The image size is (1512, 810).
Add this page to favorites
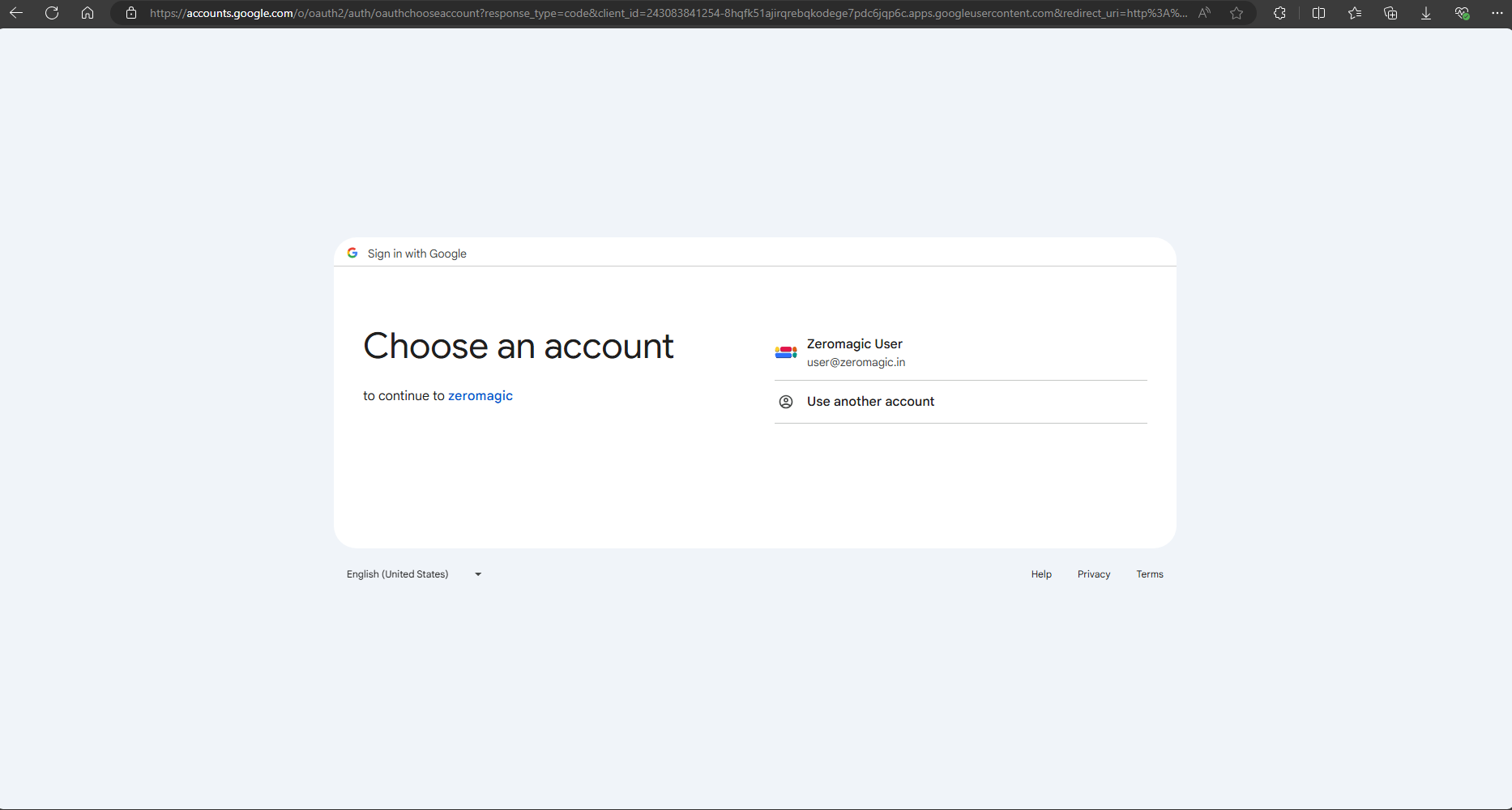pos(1237,13)
